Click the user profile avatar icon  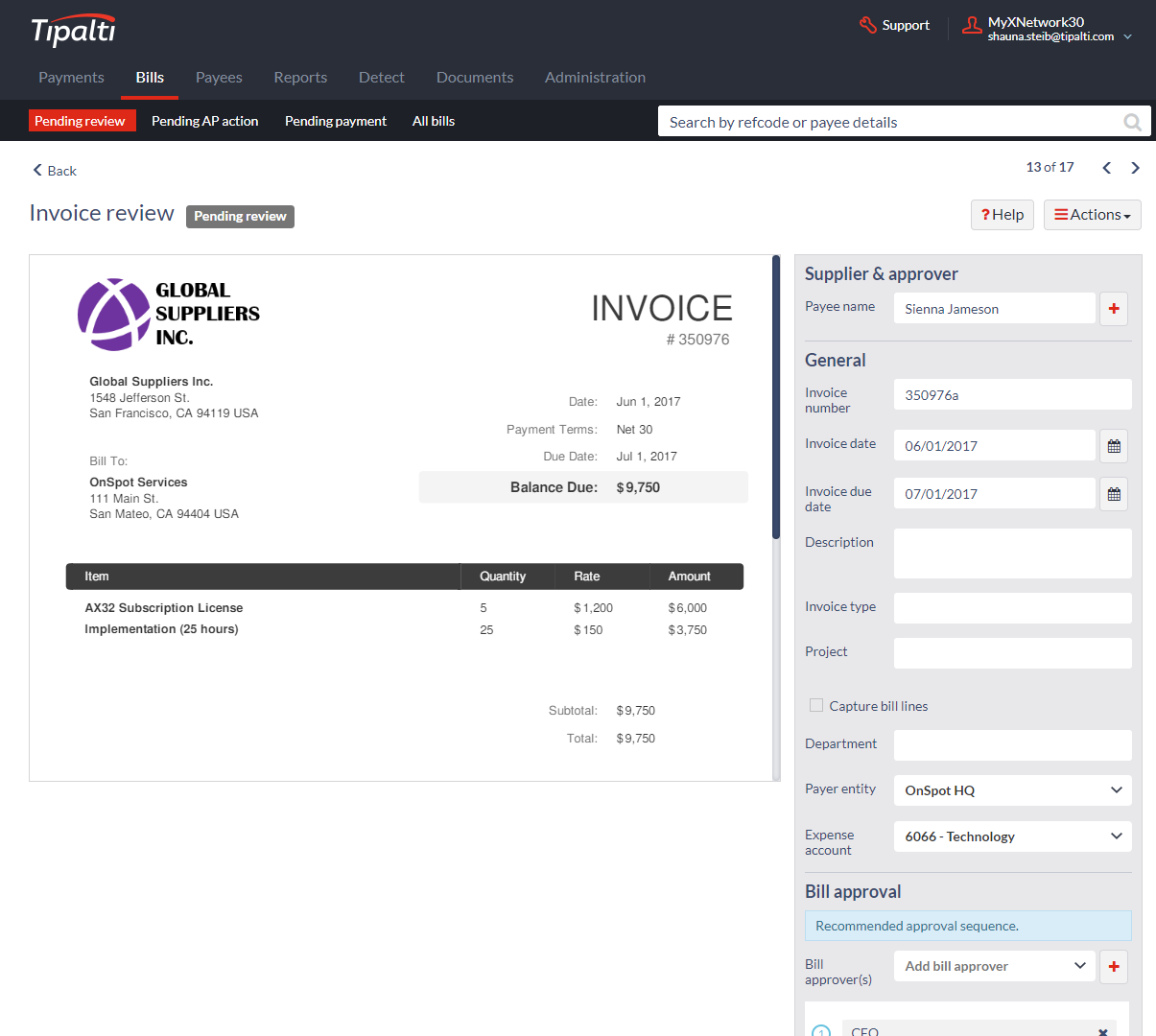point(972,26)
